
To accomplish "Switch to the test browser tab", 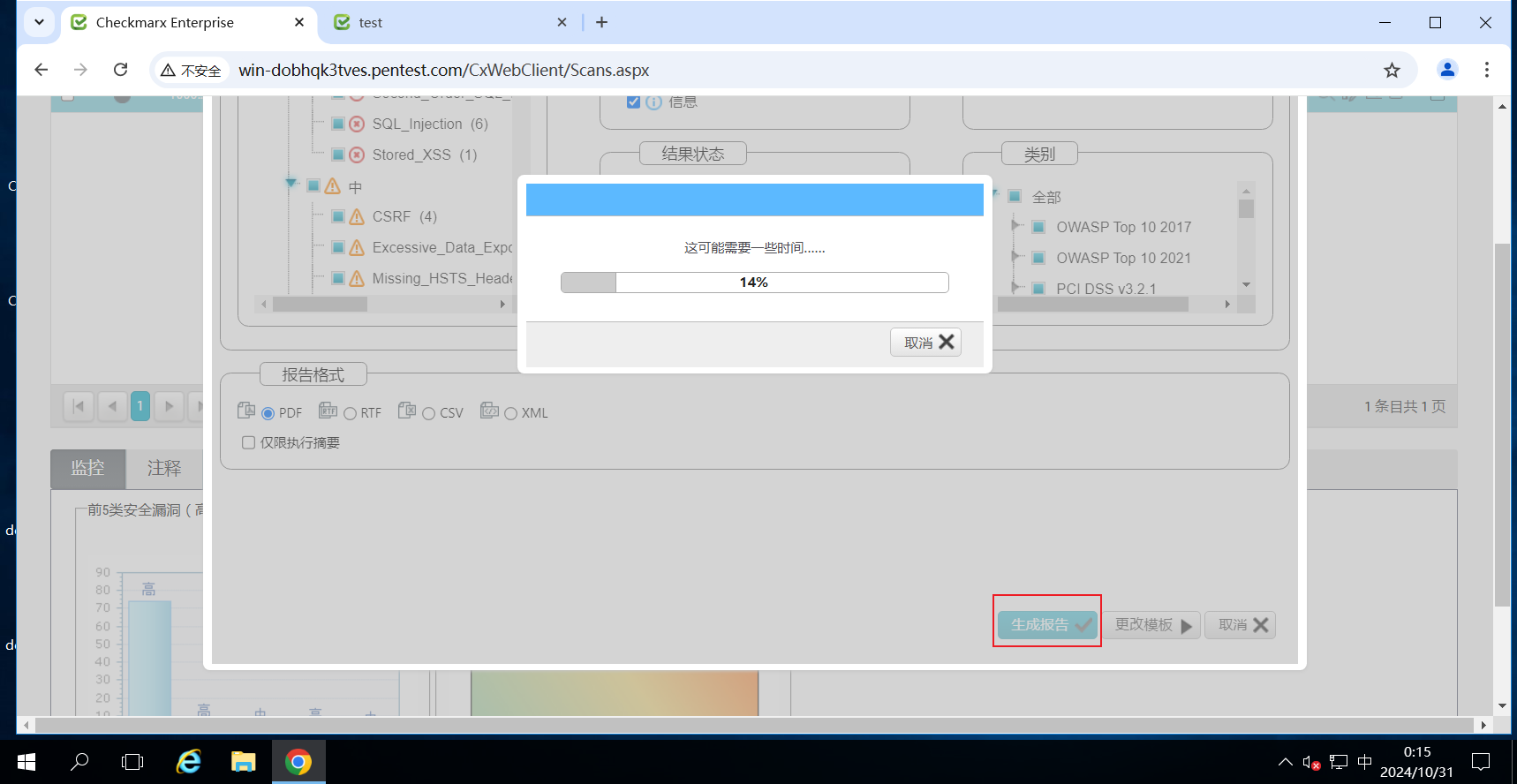I will [x=450, y=22].
